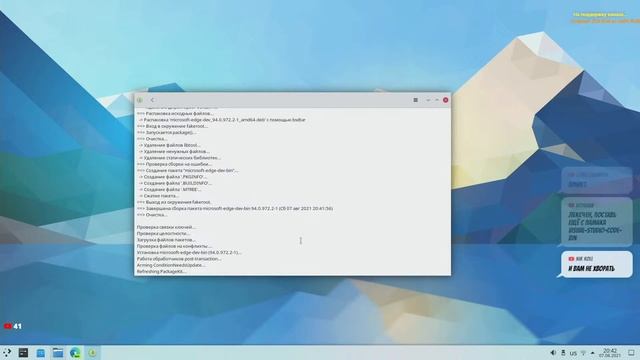Click the log line 'Arming ConditionNeedsUpdate...'
Screen dimensions: 640x360
(171, 265)
